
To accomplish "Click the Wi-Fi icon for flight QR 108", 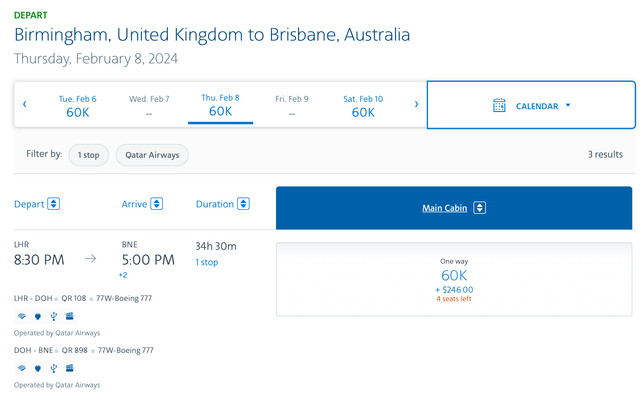I will coord(22,316).
